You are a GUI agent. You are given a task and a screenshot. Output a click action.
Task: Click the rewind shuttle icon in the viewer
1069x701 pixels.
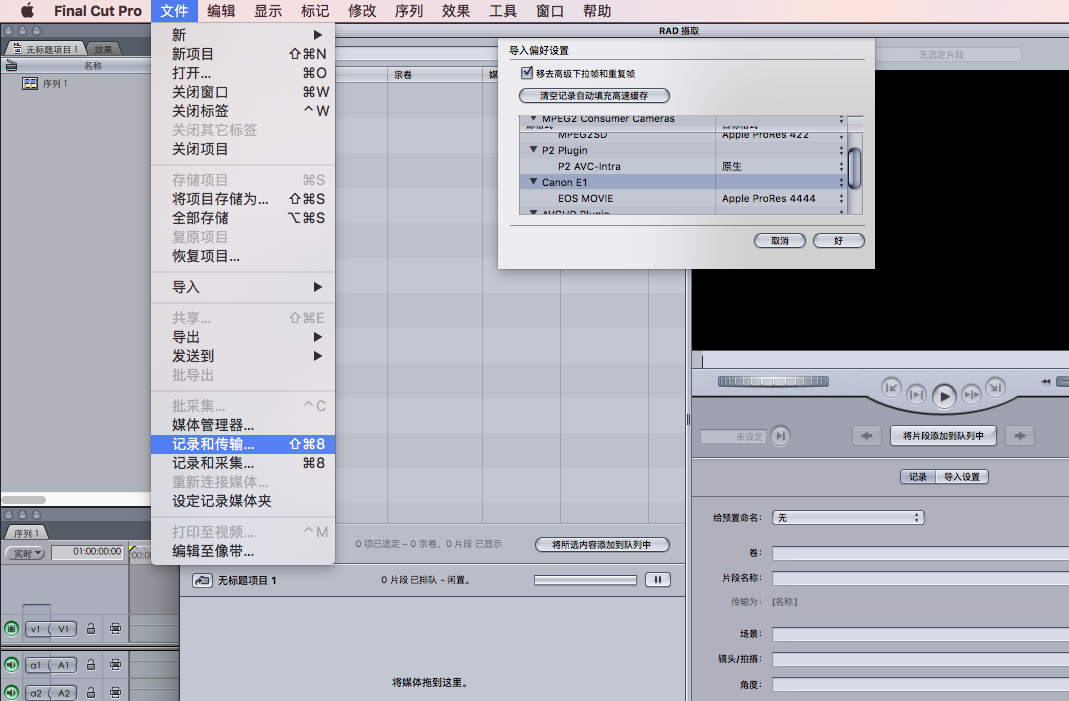tap(1045, 382)
